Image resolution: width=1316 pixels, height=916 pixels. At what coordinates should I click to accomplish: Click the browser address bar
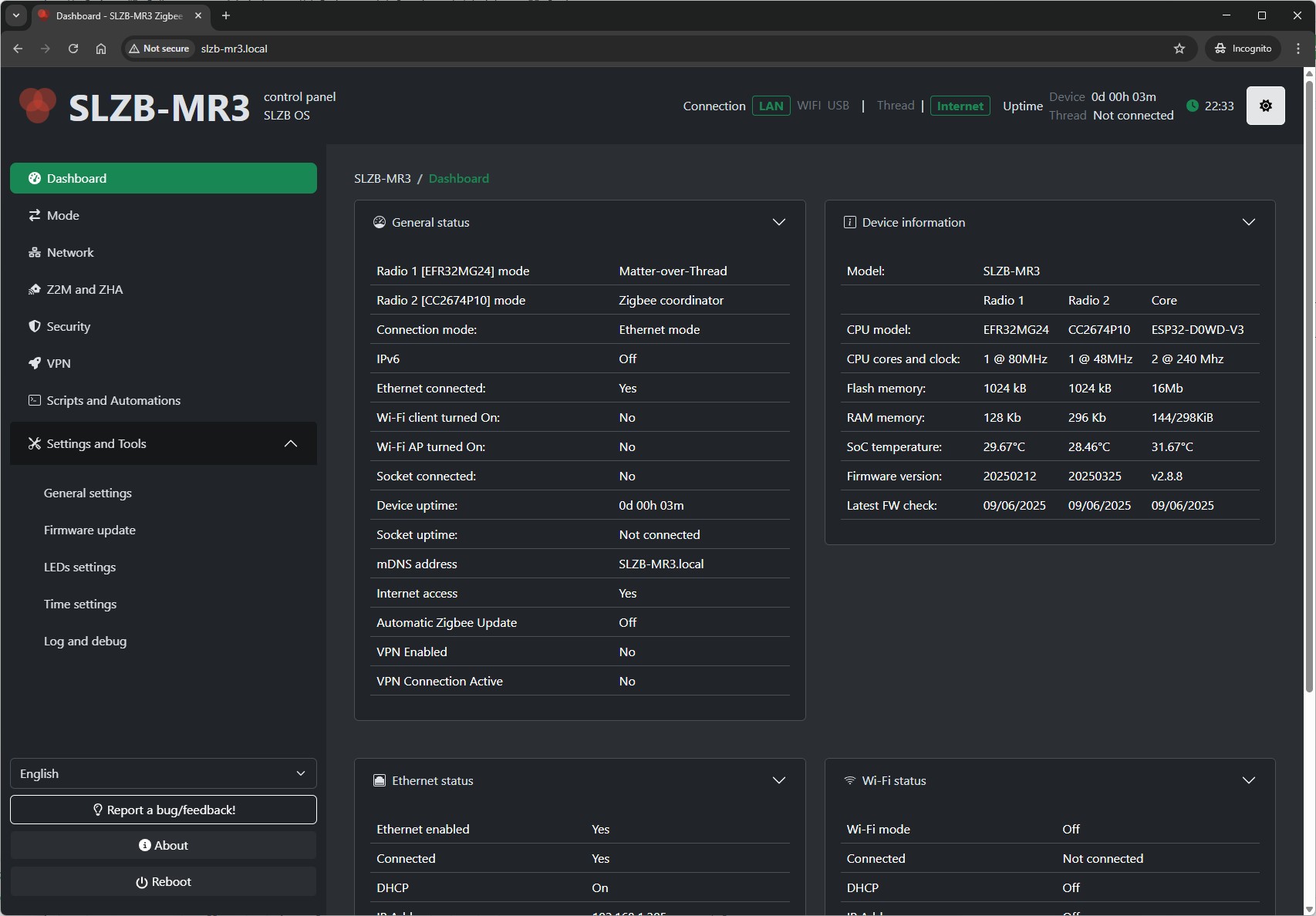coord(617,49)
